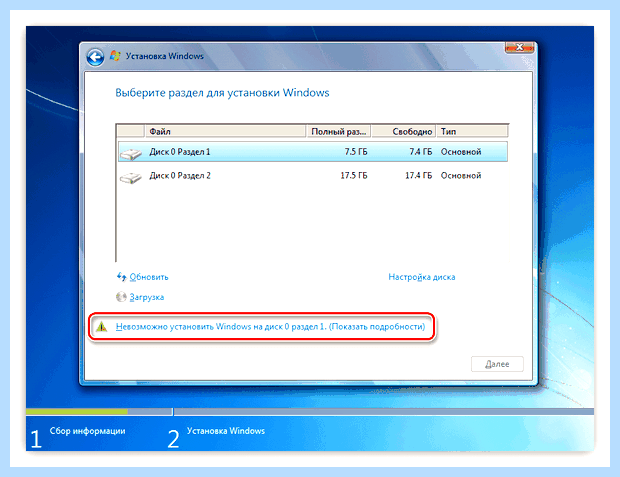Click the 7.5 ГБ total size cell

point(355,152)
